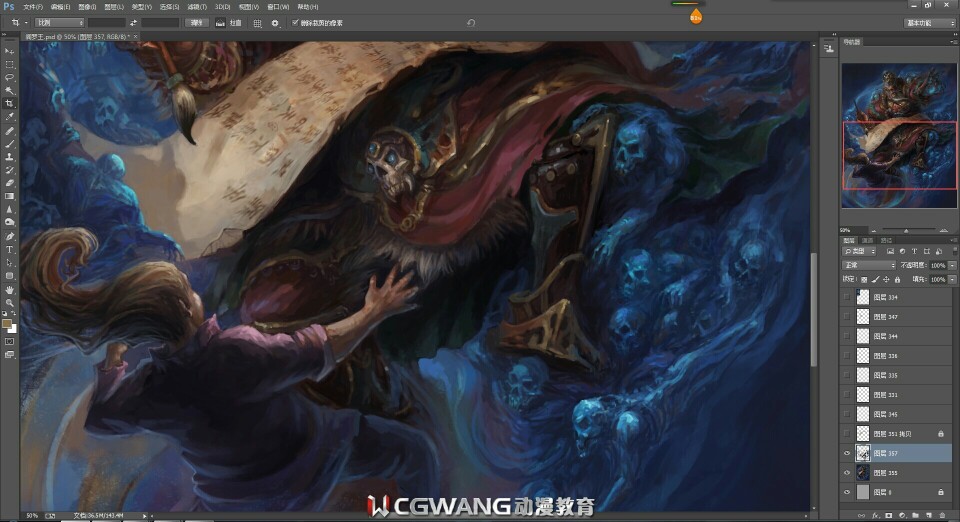
Task: Show layer 331 visibility box
Action: click(847, 395)
